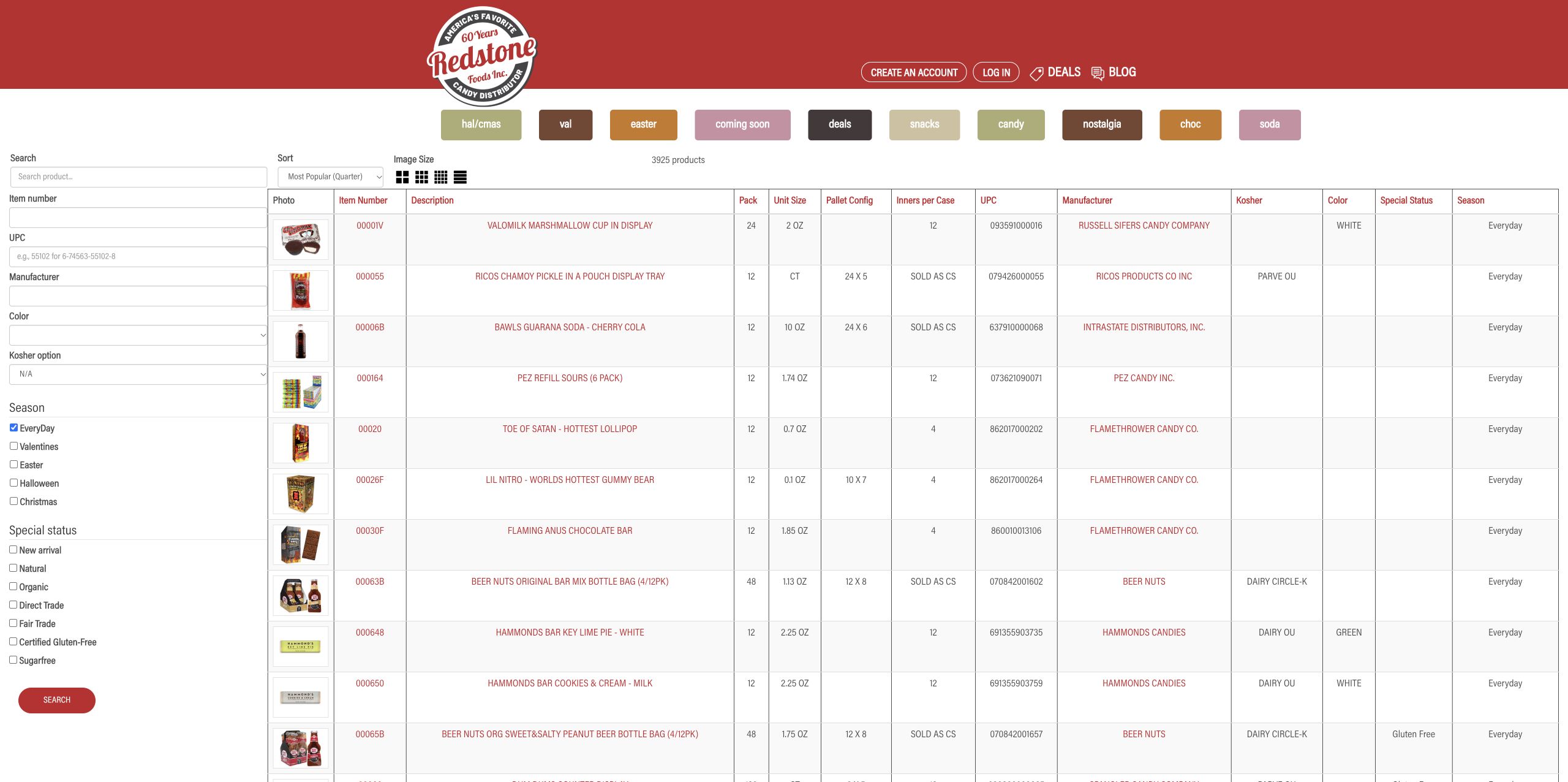This screenshot has height=782, width=1568.
Task: Open Bawls Guarana Soda product photo
Action: (300, 341)
